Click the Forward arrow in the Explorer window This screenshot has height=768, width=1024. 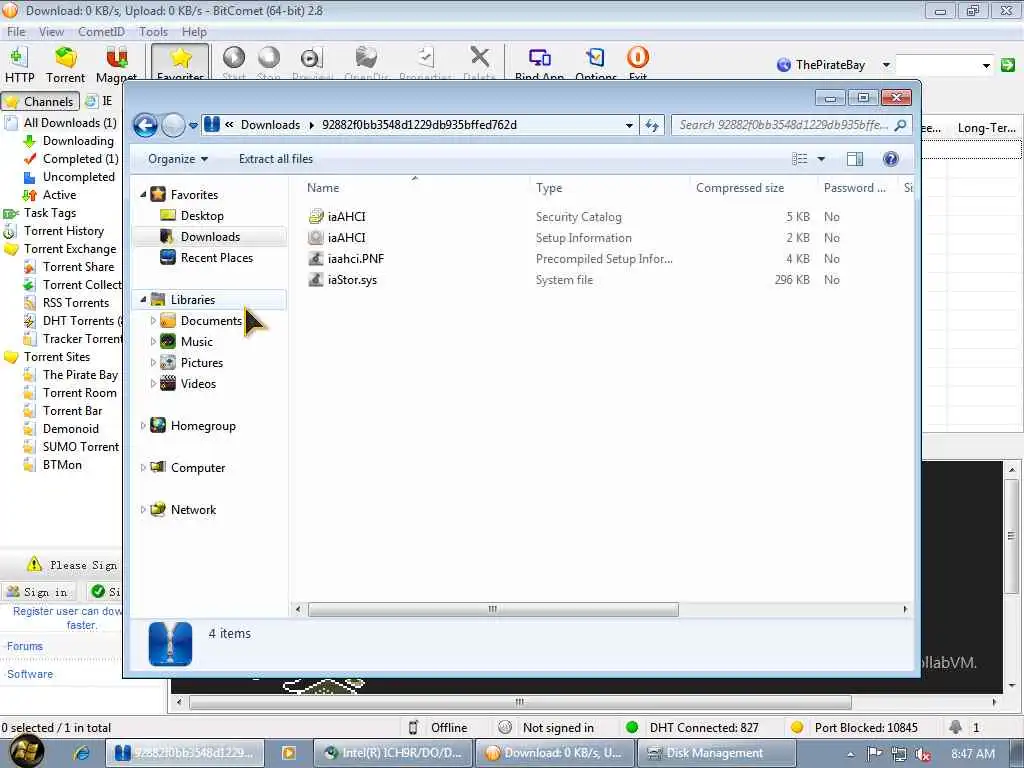(x=173, y=125)
